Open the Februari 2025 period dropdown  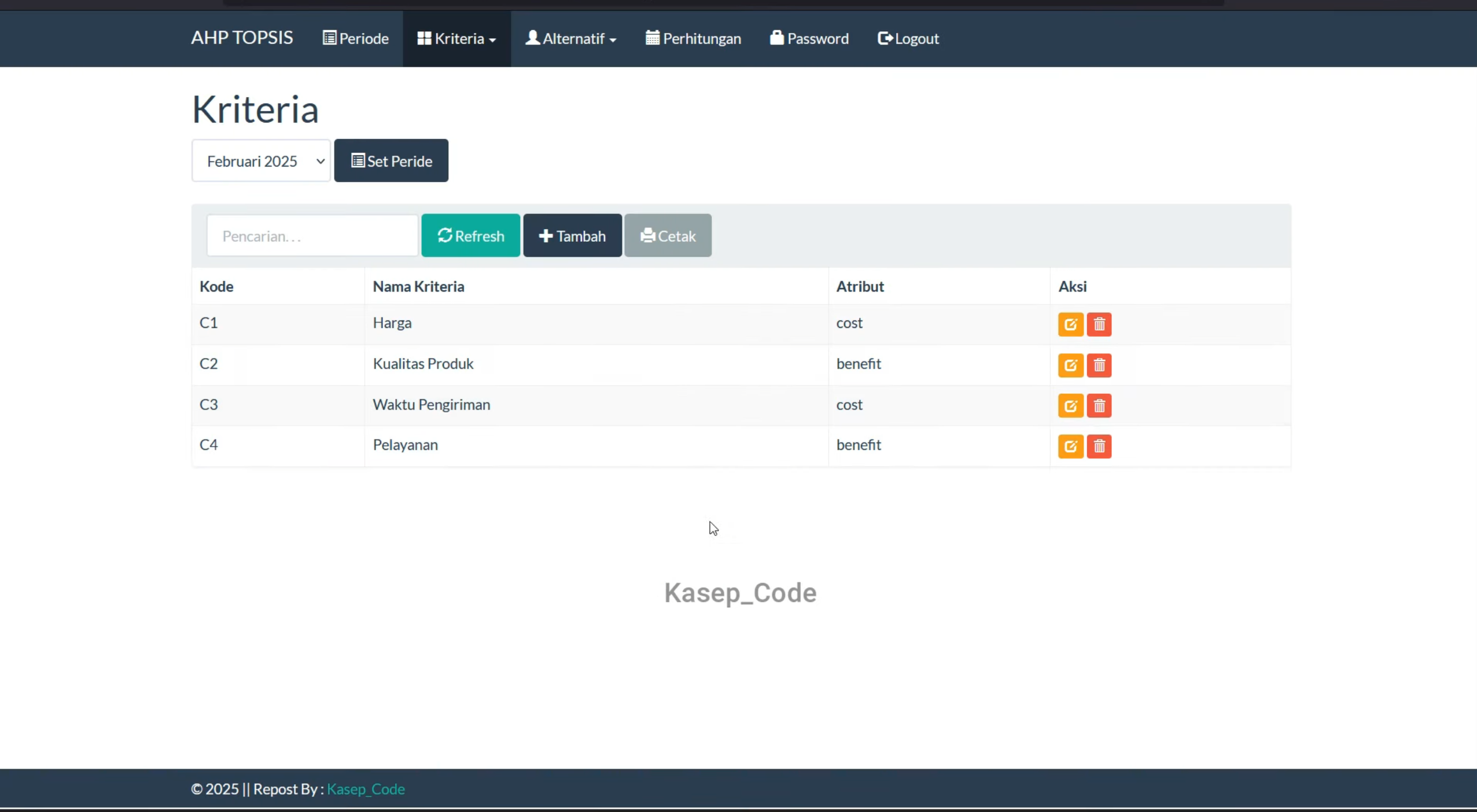(x=261, y=161)
